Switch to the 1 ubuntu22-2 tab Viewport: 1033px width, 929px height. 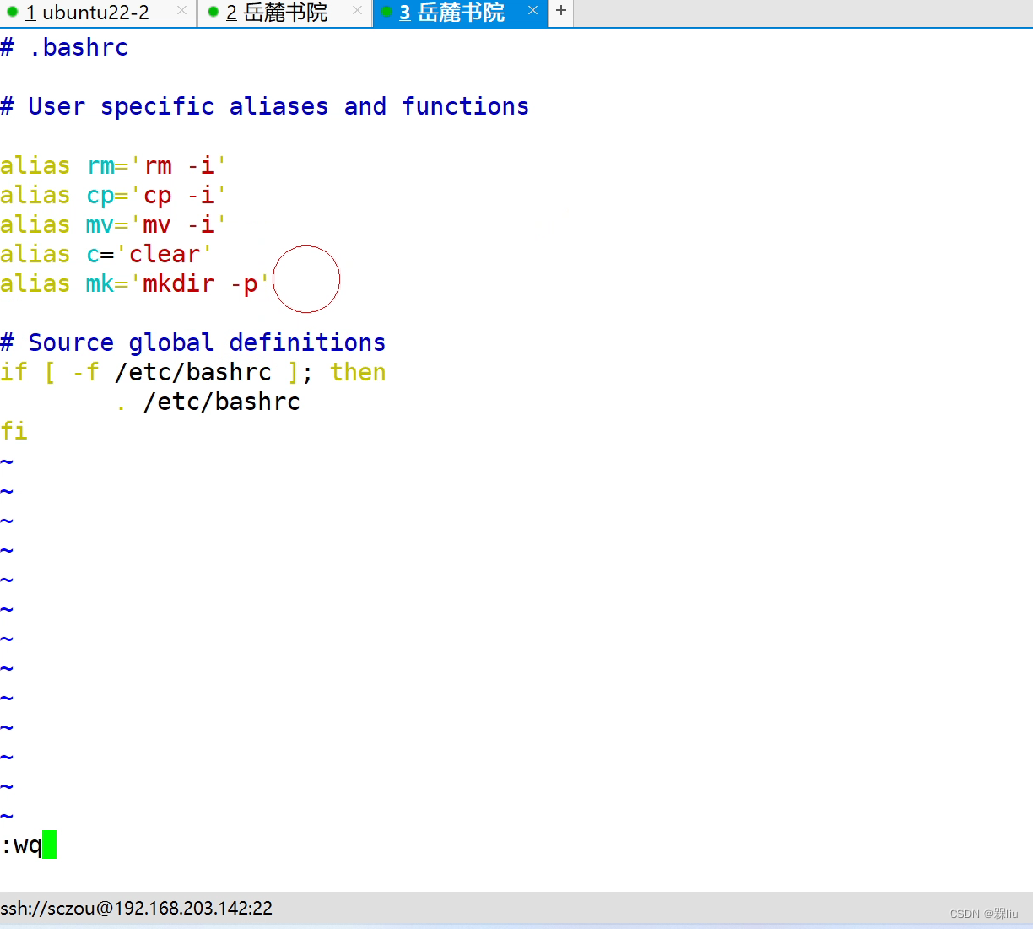pyautogui.click(x=98, y=13)
